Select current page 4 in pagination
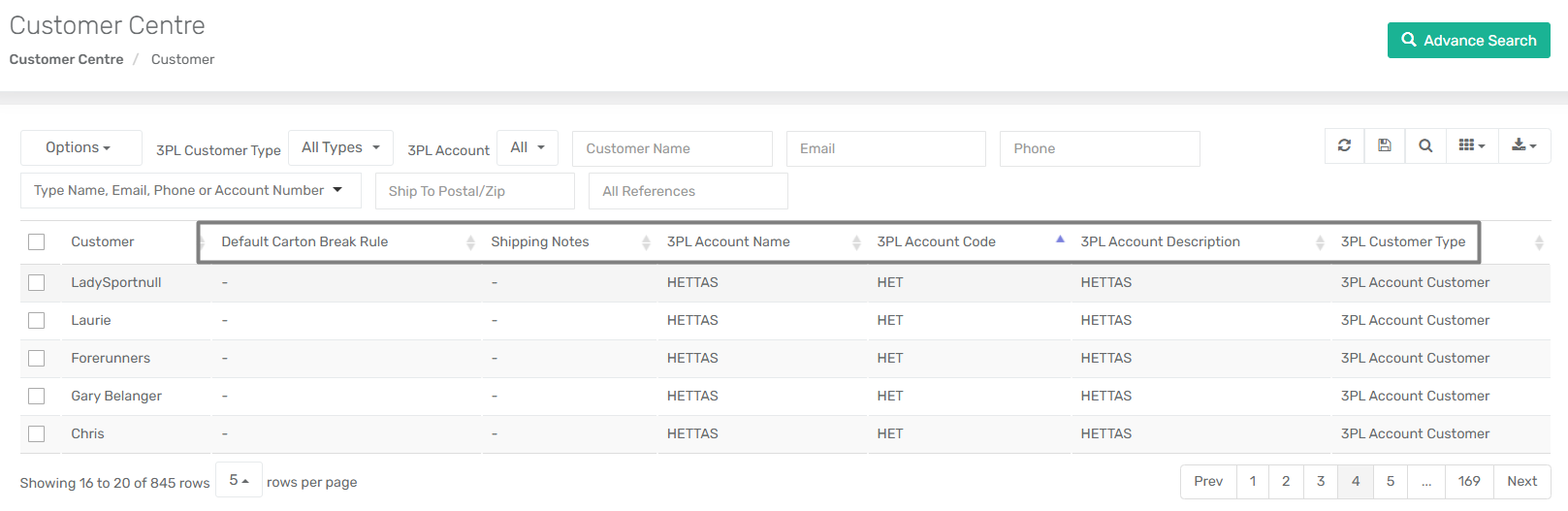The width and height of the screenshot is (1568, 511). click(x=1356, y=481)
